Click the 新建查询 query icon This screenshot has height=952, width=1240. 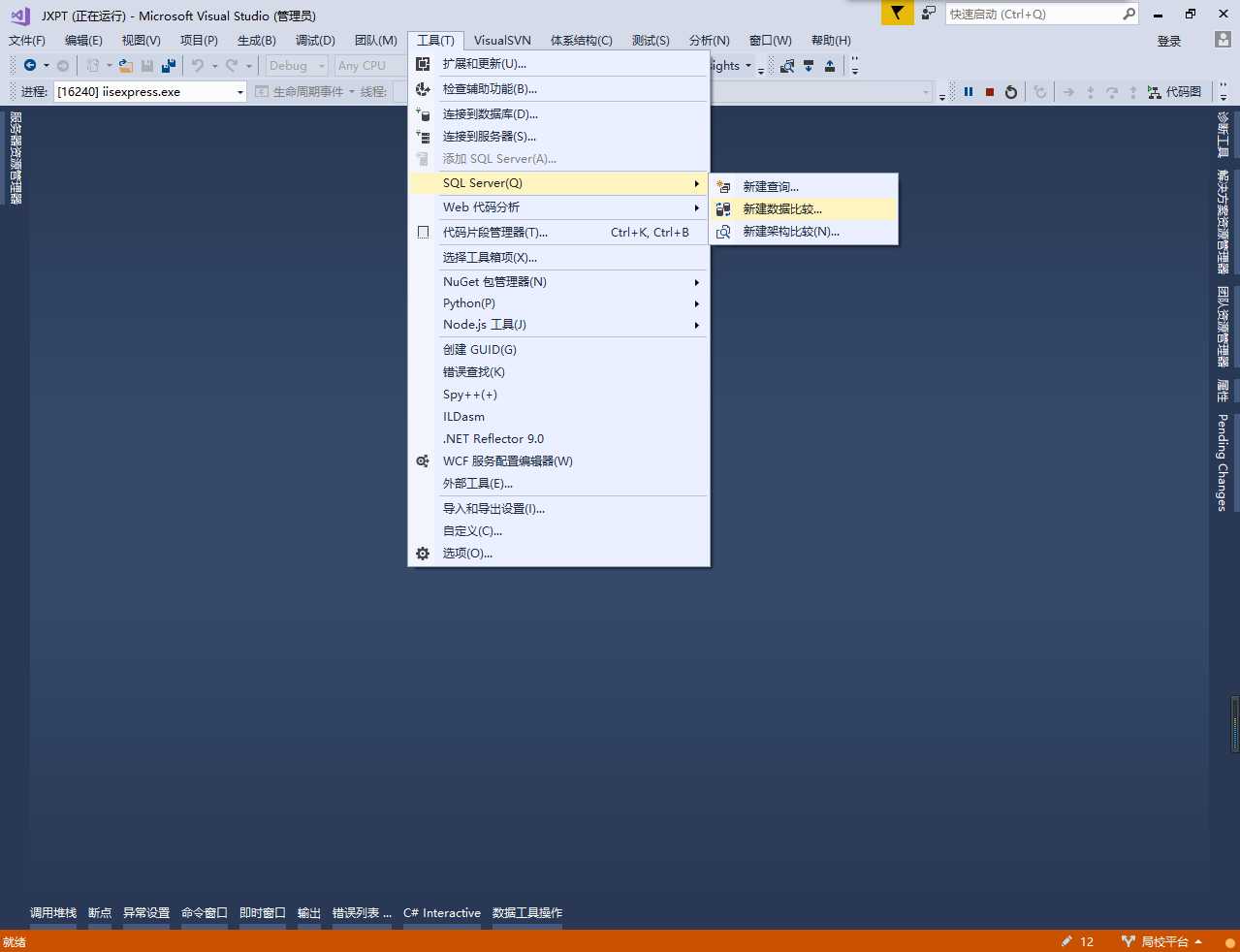tap(723, 187)
